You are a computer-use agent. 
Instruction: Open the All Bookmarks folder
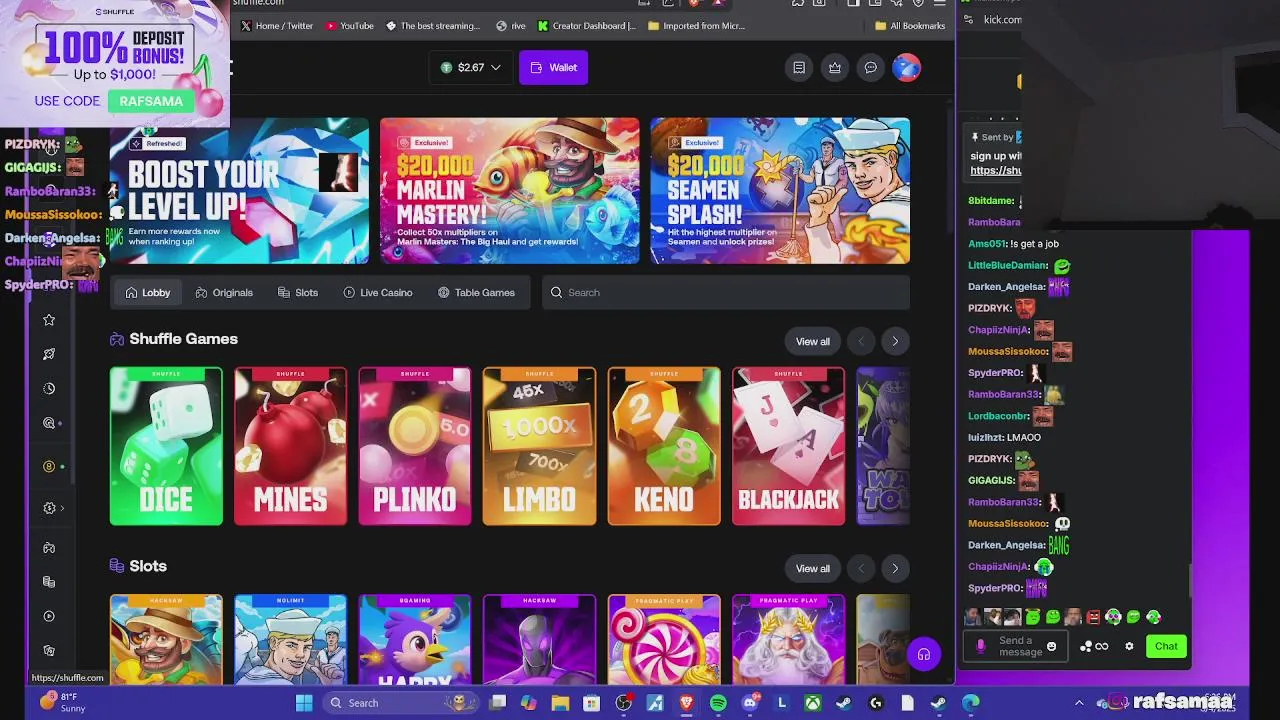(x=910, y=26)
